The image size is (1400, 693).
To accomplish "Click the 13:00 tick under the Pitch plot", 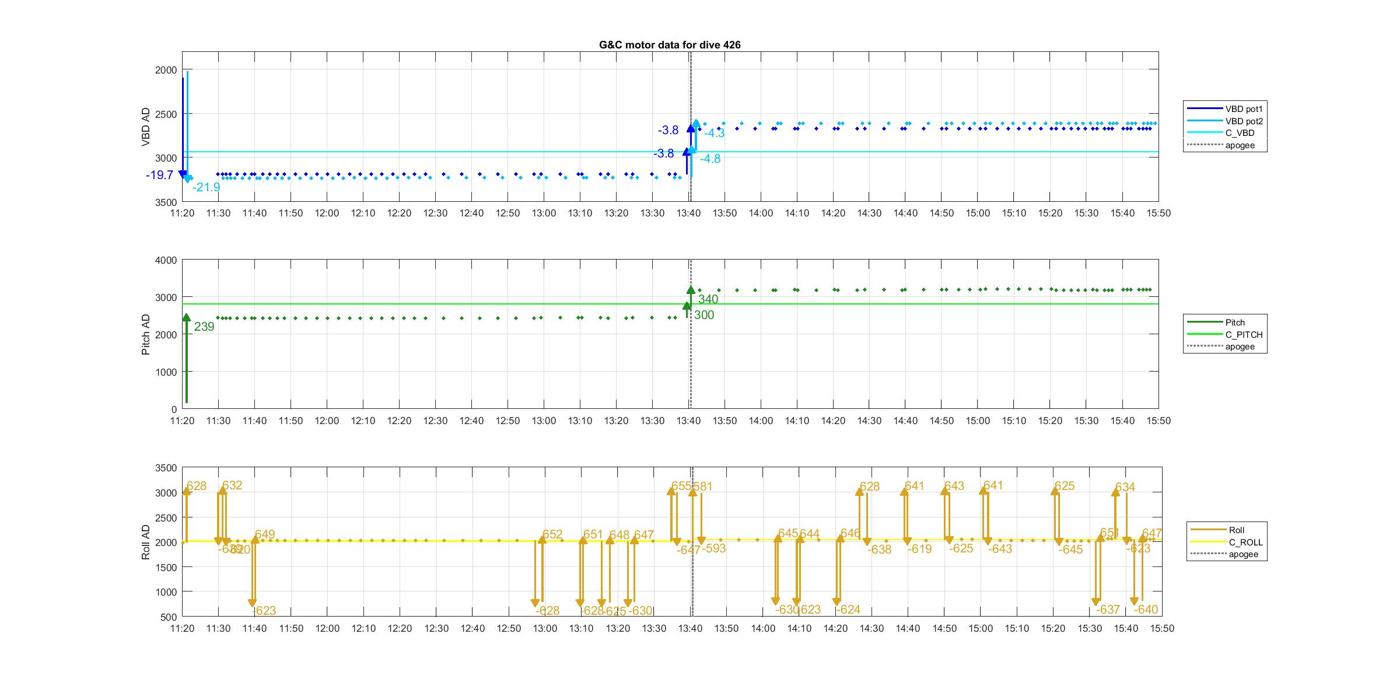I will [544, 421].
